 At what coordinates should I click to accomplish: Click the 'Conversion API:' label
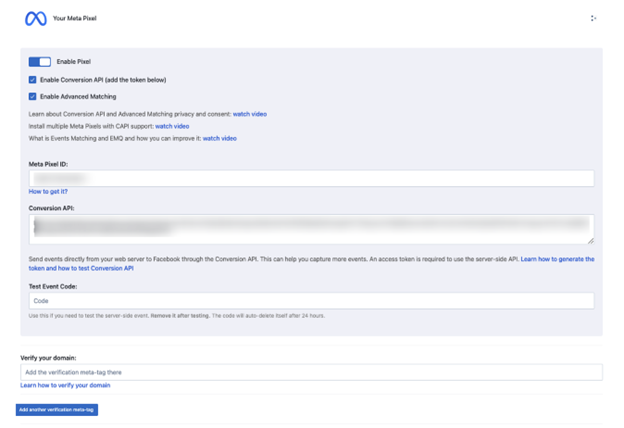51,208
